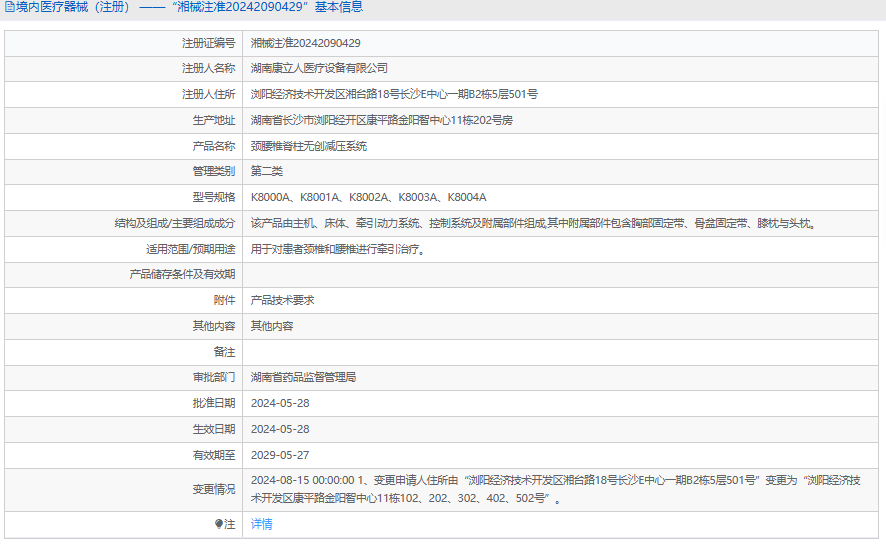This screenshot has height=546, width=886.
Task: Select registrant address ending B2栋5层501号
Action: pyautogui.click(x=394, y=94)
